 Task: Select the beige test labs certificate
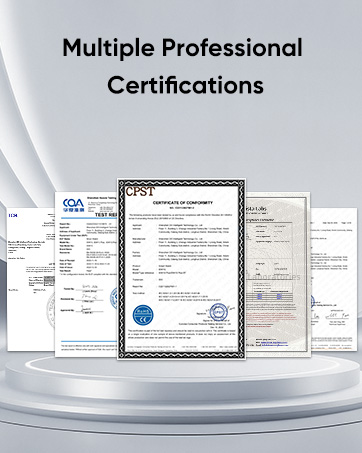pyautogui.click(x=278, y=274)
